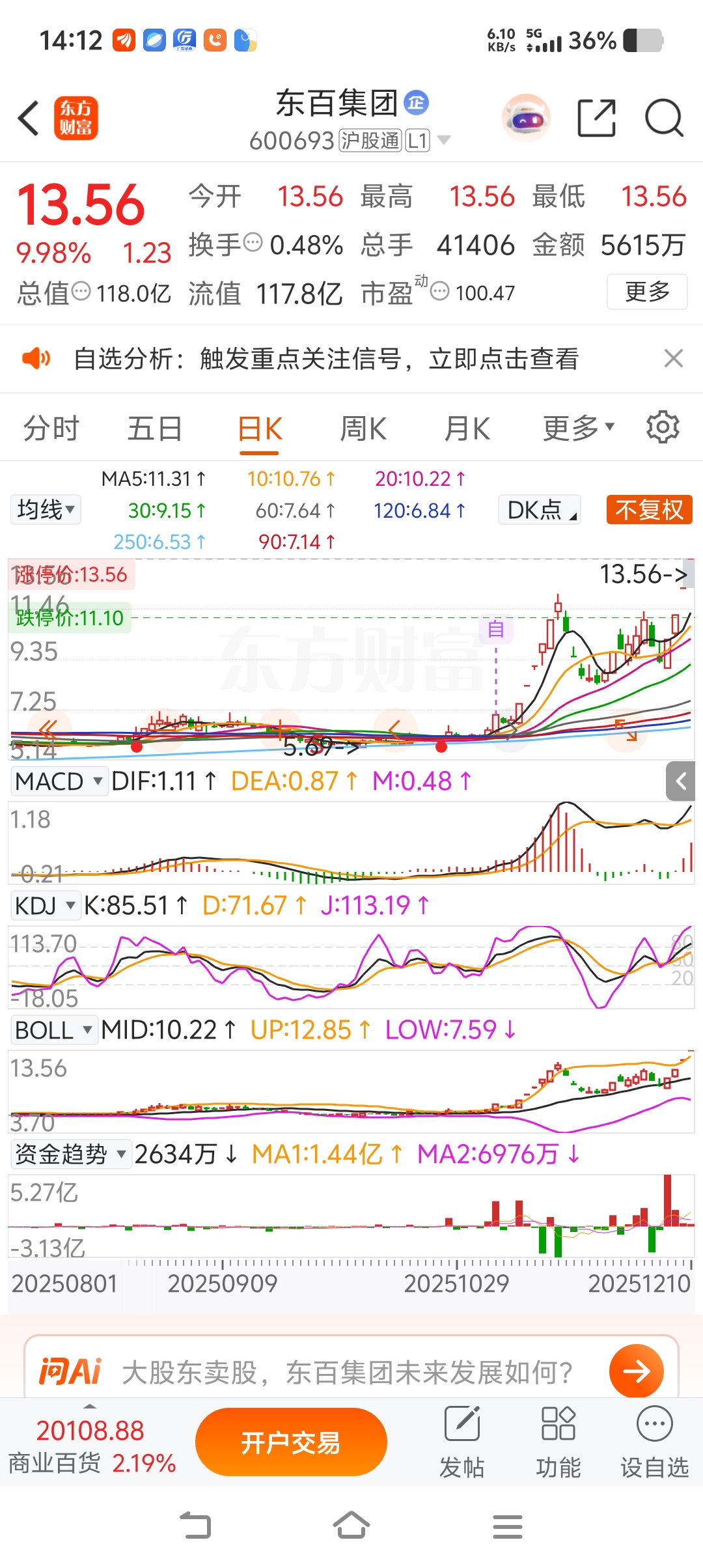The image size is (703, 1568).
Task: Tap 设自选 to add to watchlist
Action: click(655, 1442)
